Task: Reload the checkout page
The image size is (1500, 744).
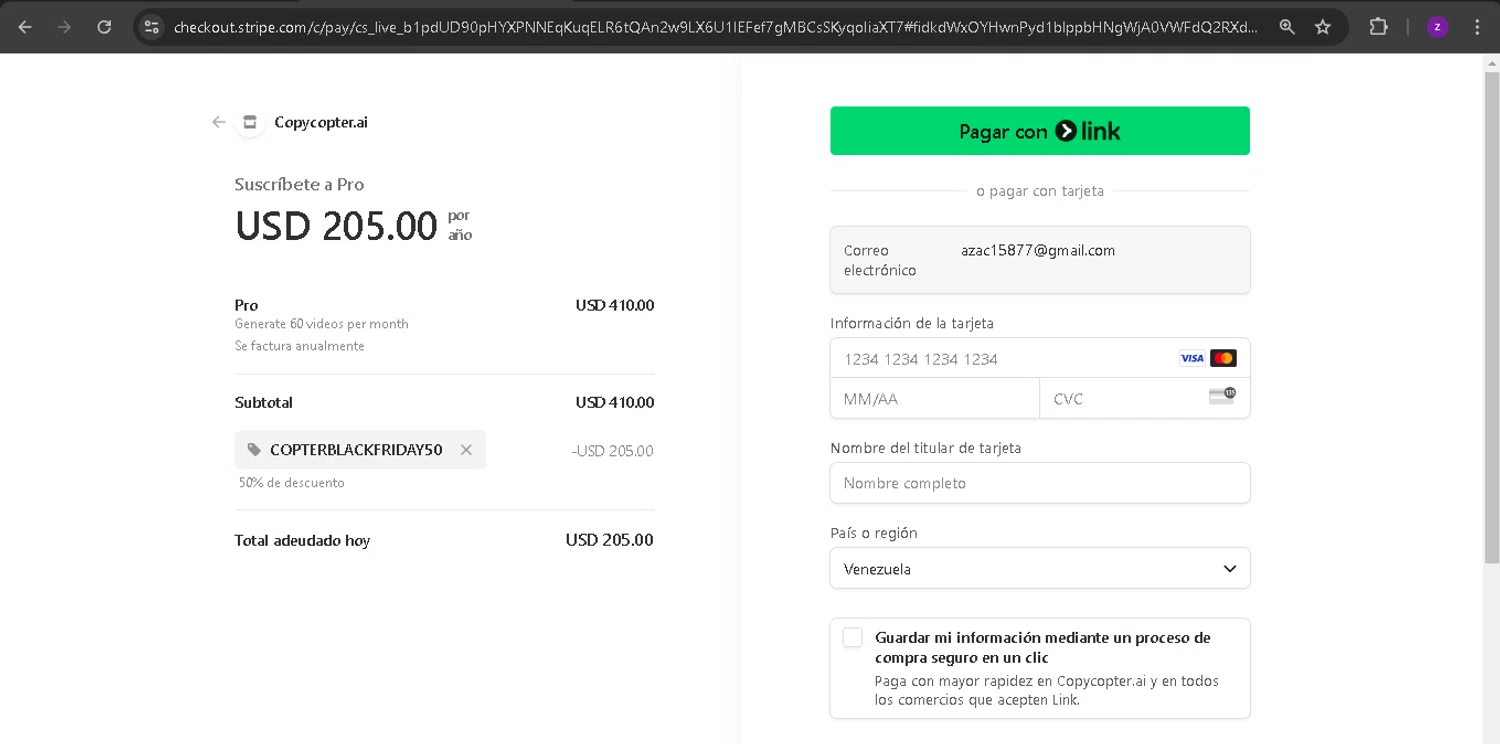Action: [x=104, y=27]
